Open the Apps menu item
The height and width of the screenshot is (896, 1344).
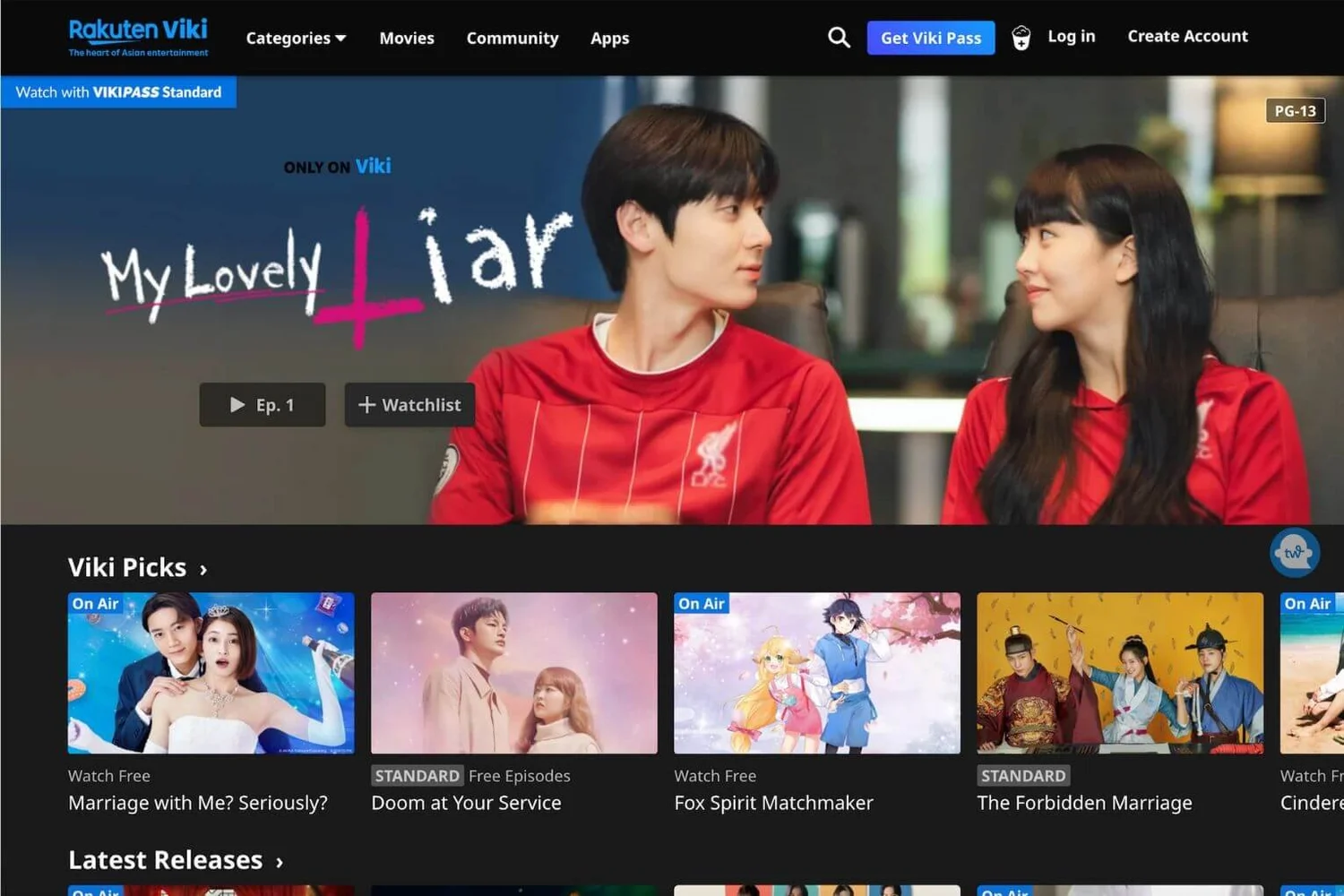point(610,39)
